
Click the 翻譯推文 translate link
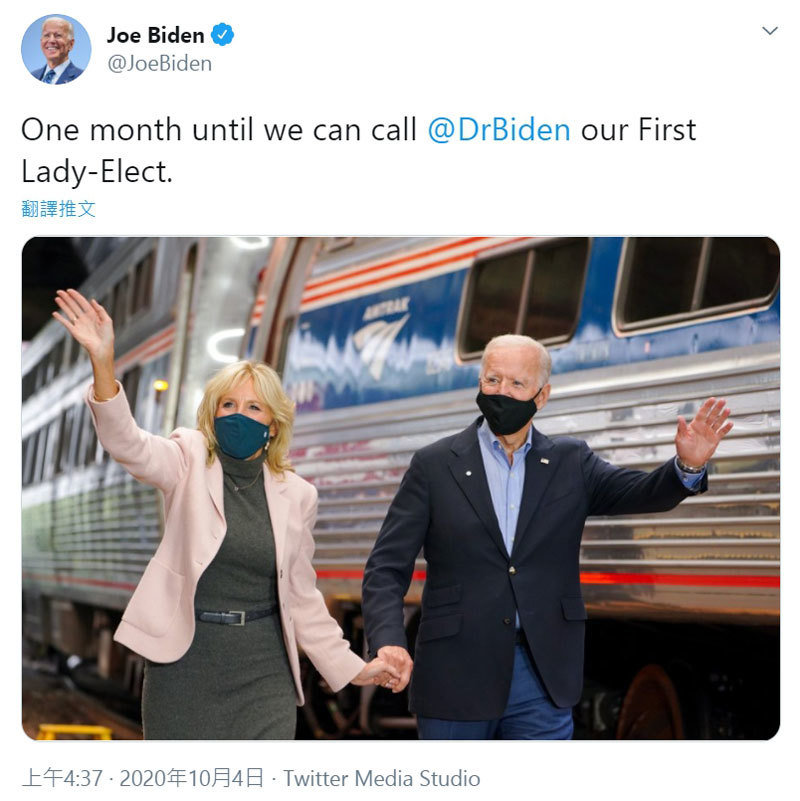coord(58,208)
